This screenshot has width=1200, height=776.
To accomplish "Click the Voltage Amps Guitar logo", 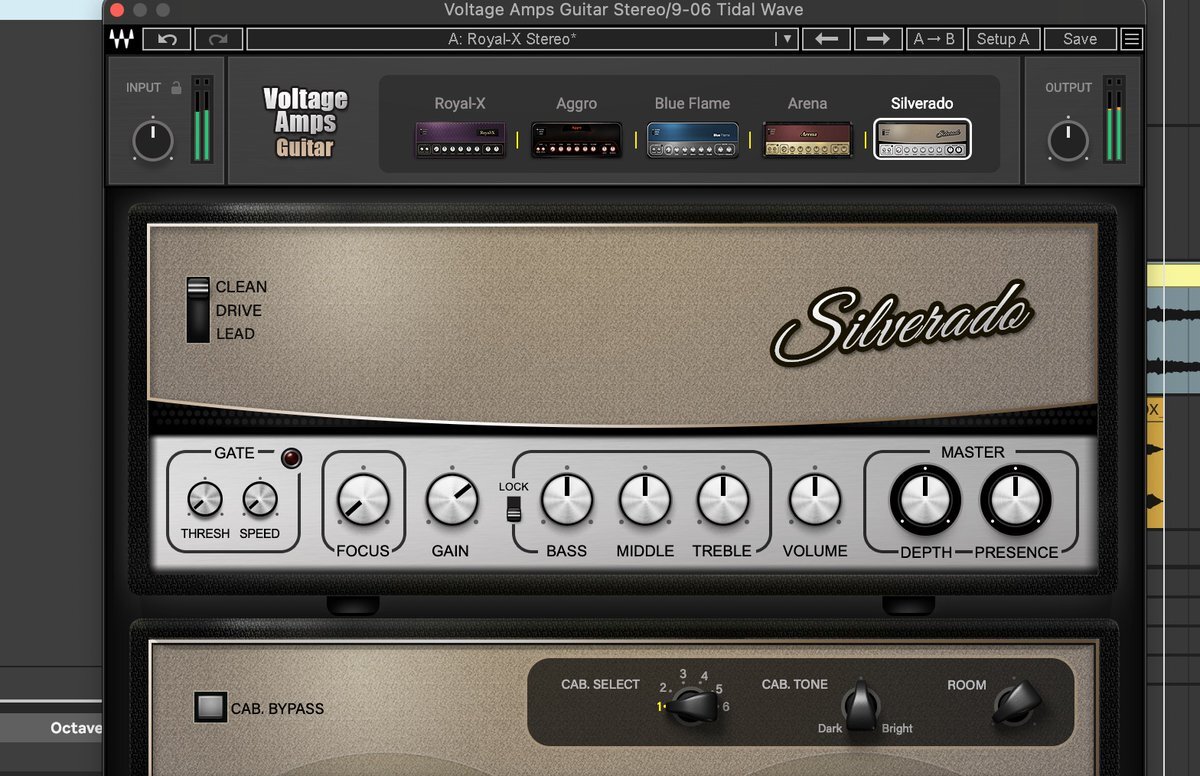I will (x=305, y=122).
